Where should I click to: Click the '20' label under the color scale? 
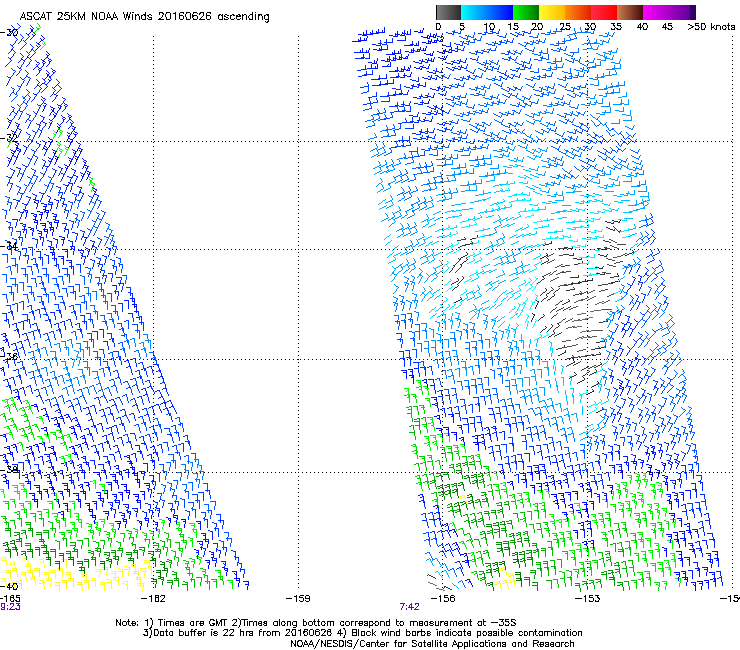[538, 27]
